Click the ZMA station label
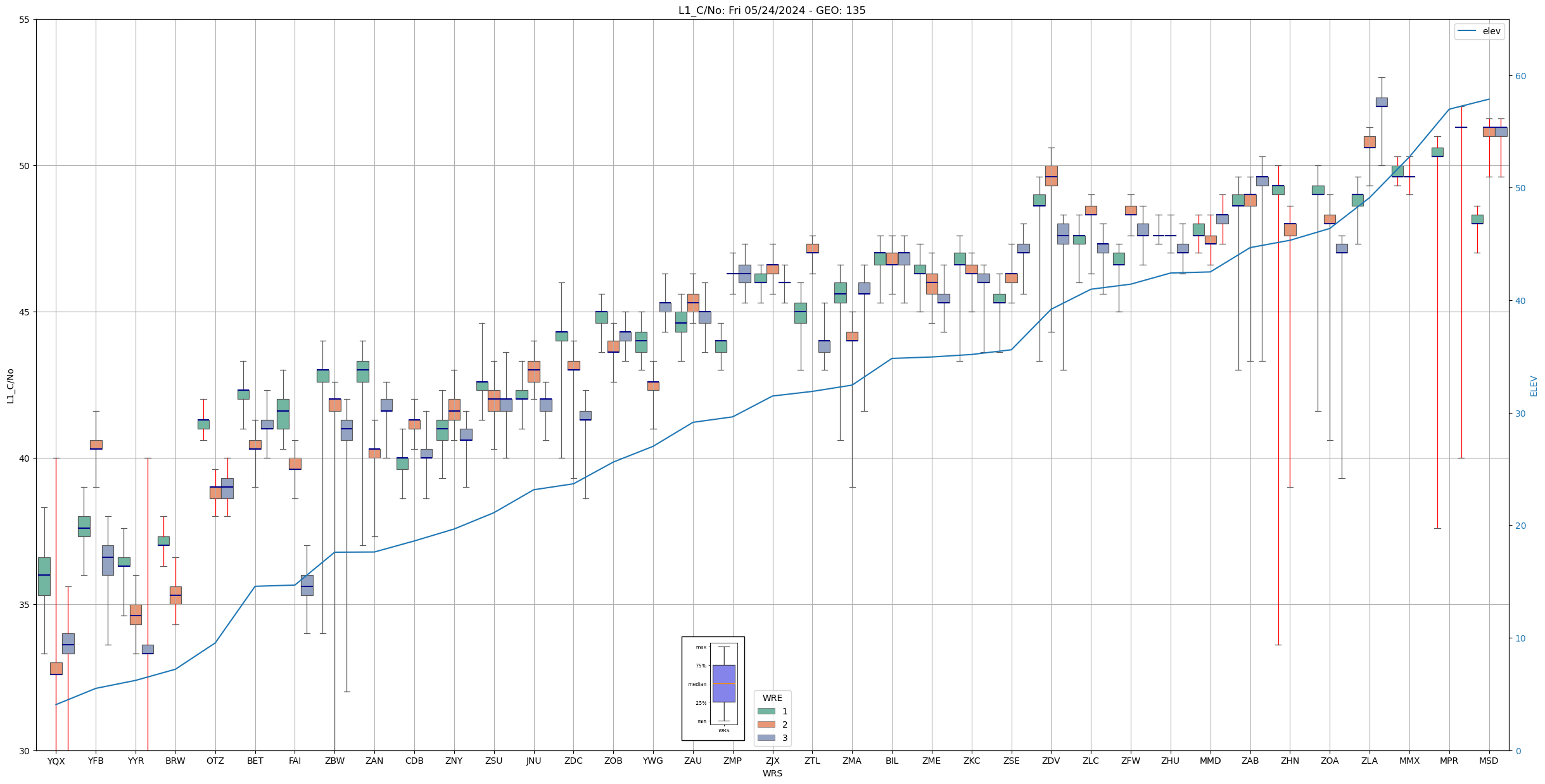The image size is (1545, 784). tap(852, 761)
